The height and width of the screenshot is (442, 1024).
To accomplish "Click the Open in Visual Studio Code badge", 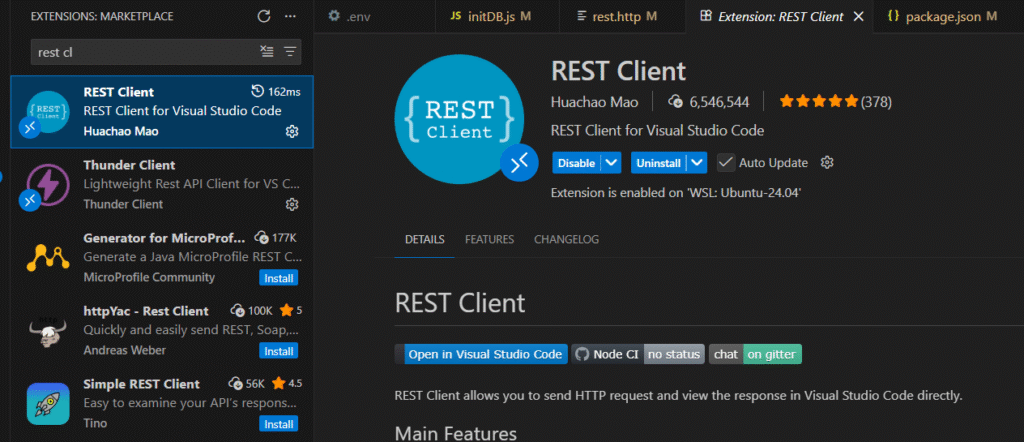I will (481, 355).
